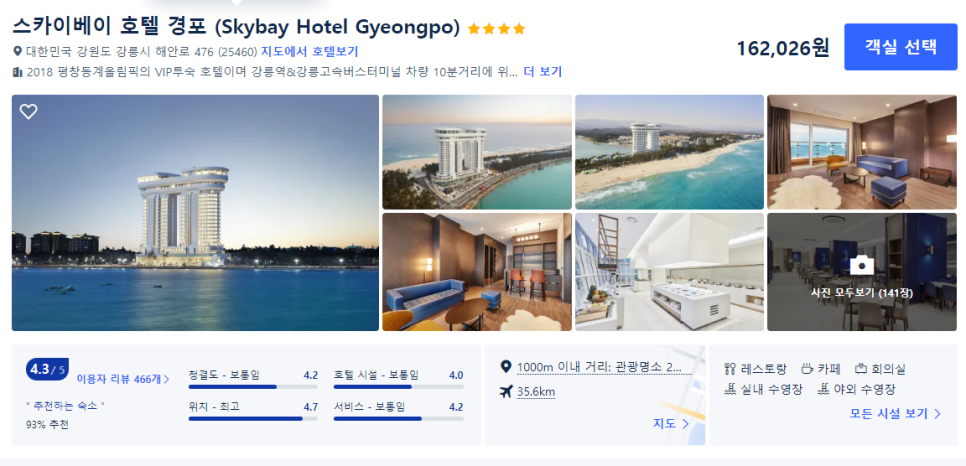This screenshot has height=466, width=966.
Task: Click the airplane distance icon
Action: tap(506, 391)
